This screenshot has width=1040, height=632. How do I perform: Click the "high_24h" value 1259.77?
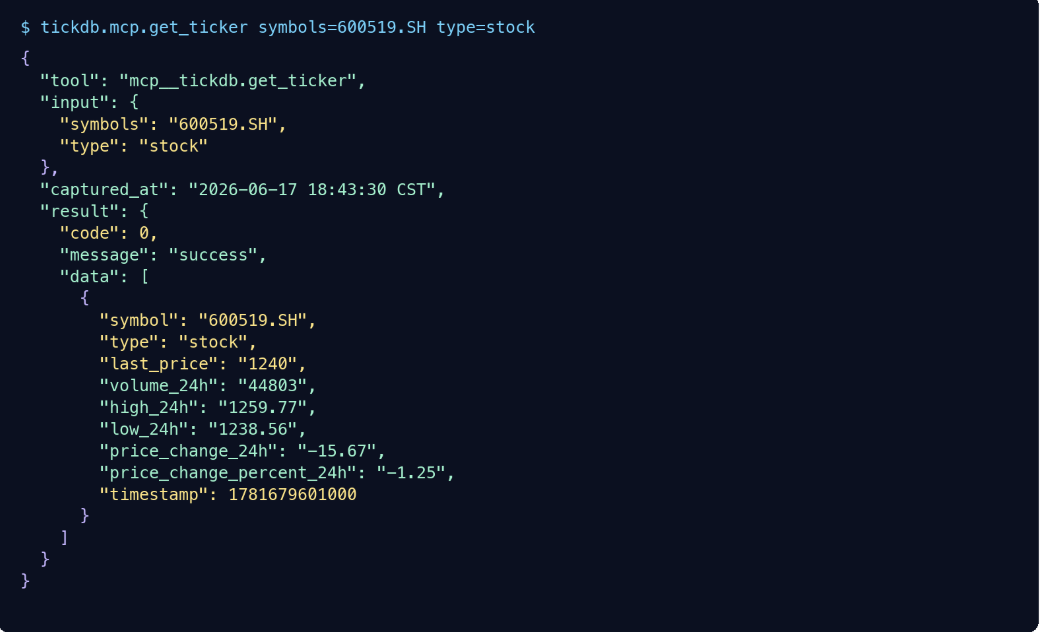click(263, 407)
